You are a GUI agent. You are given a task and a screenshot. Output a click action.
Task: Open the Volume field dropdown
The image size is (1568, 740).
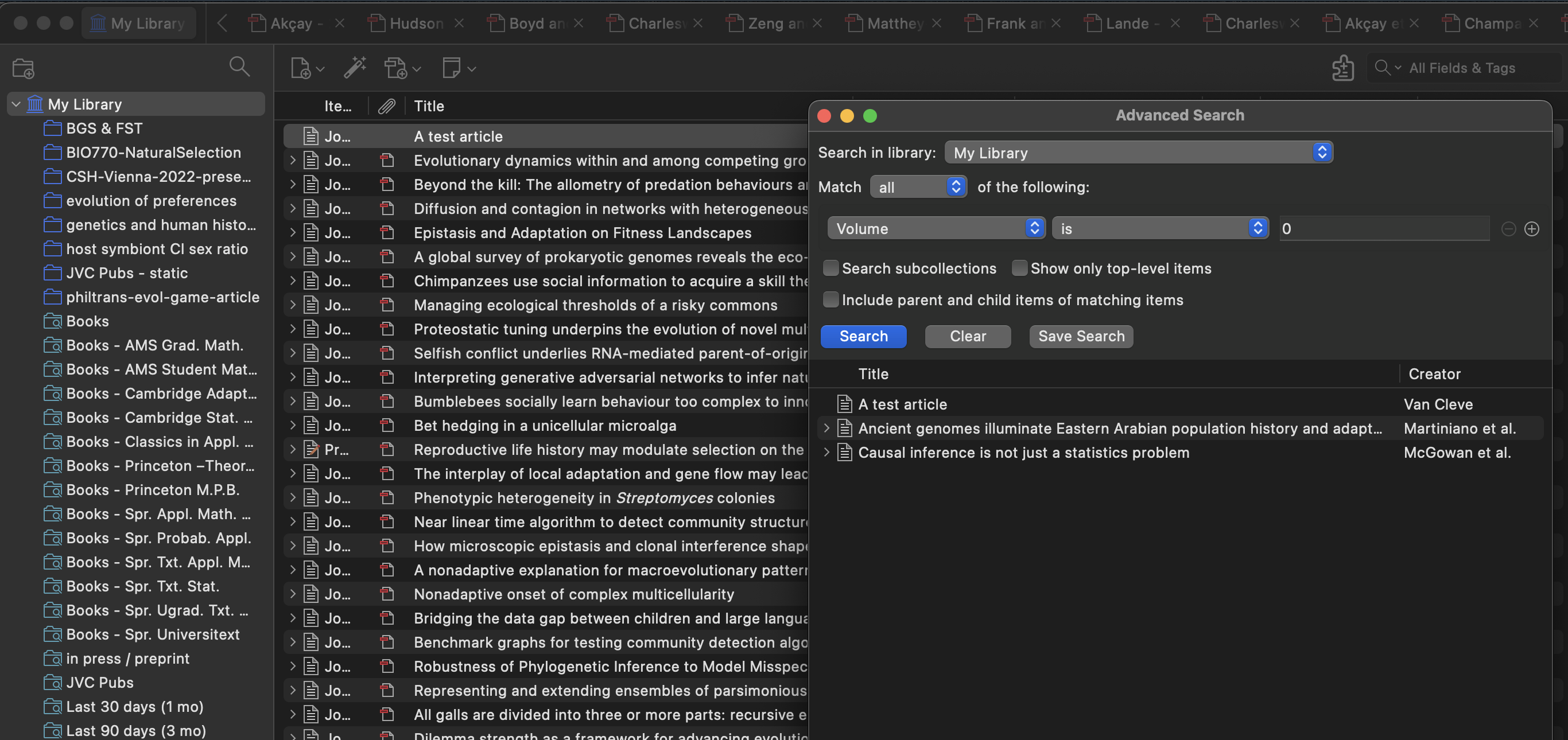(936, 228)
